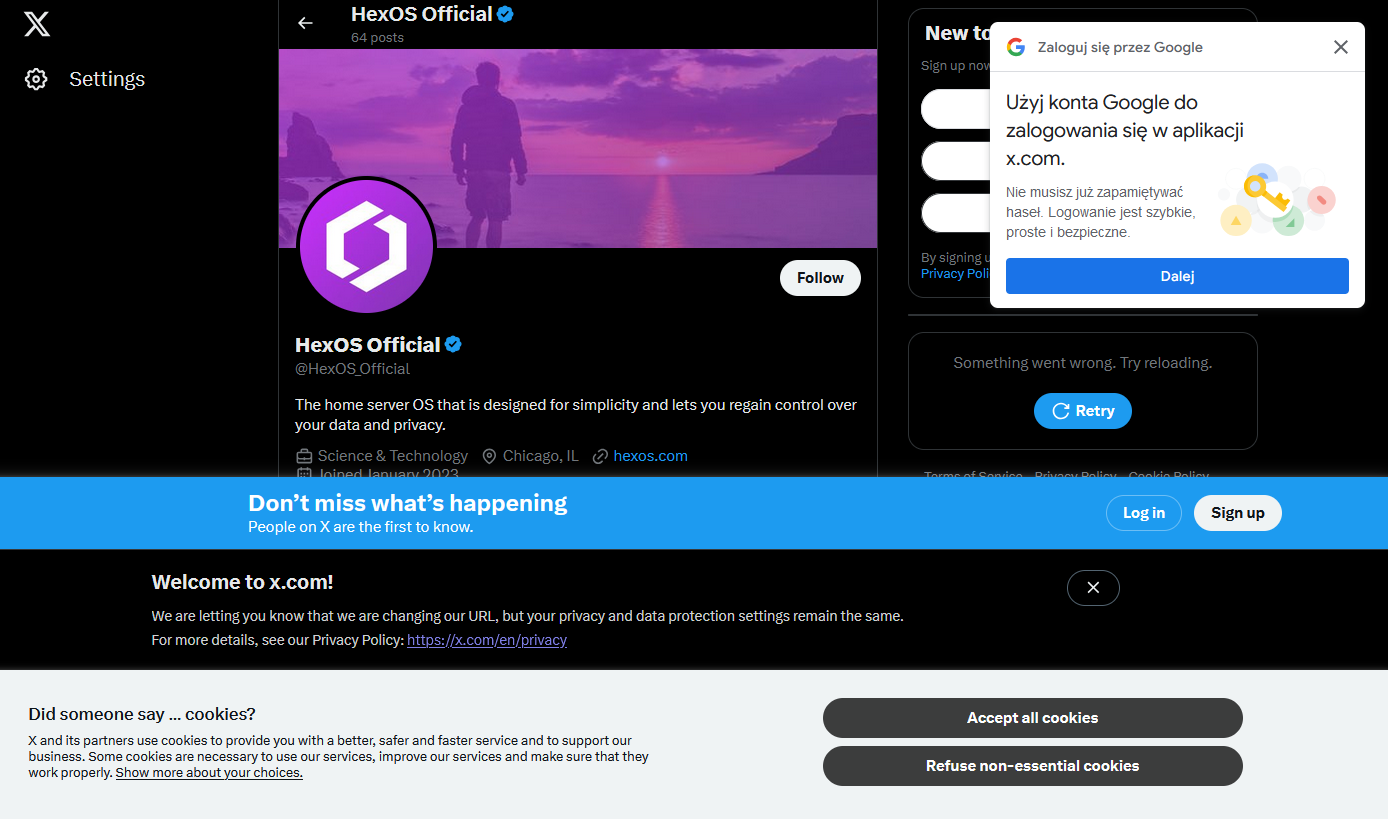
Task: Open Settings via the gear icon
Action: click(x=37, y=79)
